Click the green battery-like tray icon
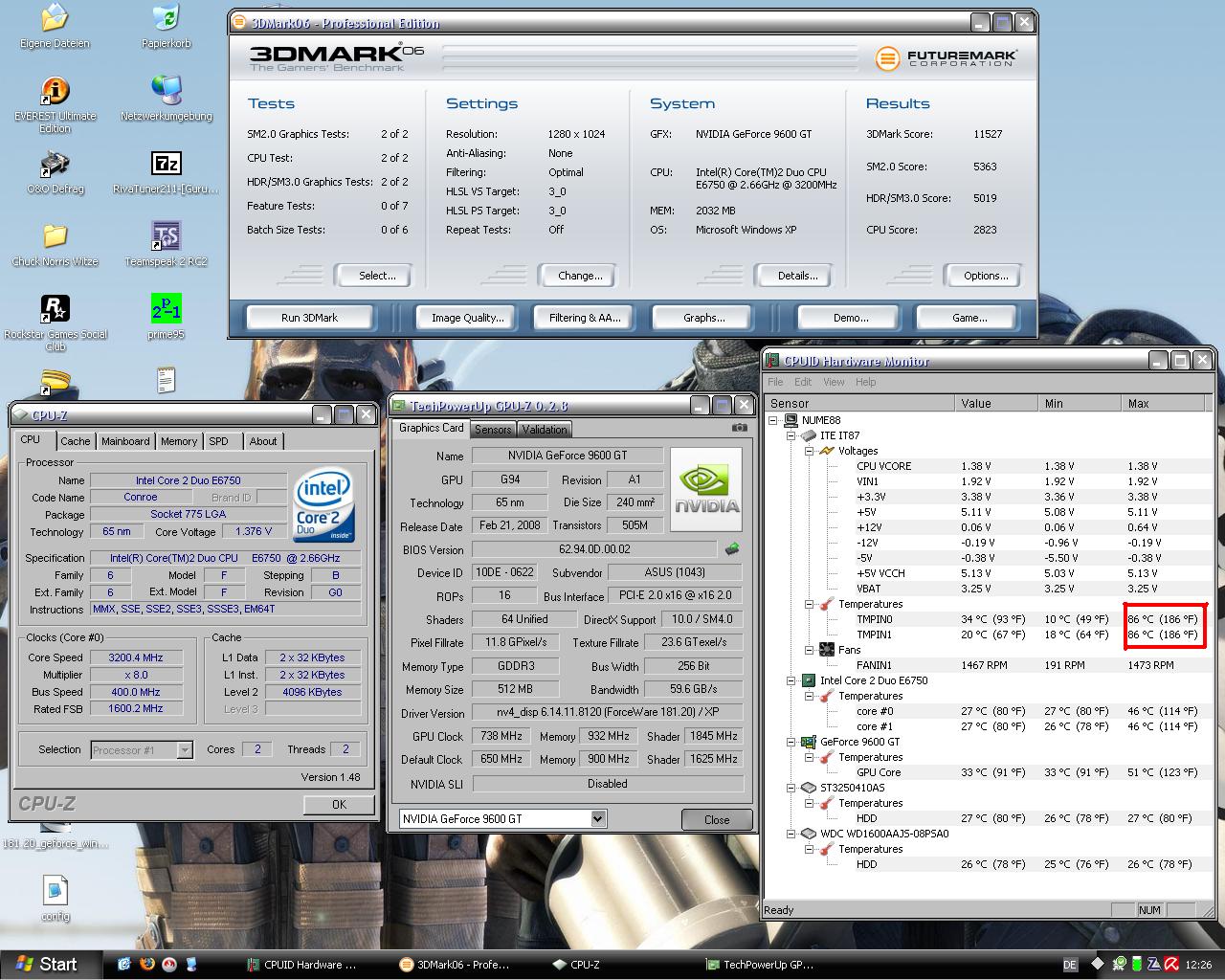1225x980 pixels. (1137, 965)
